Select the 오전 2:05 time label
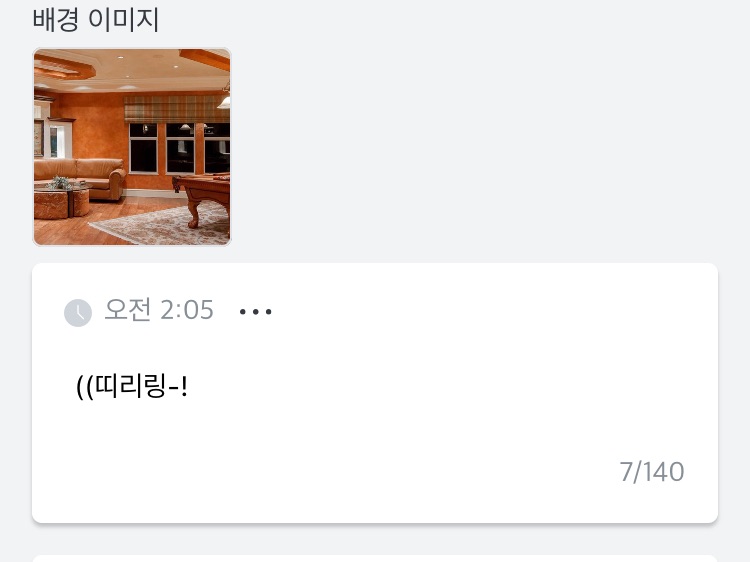Image resolution: width=750 pixels, height=562 pixels. click(159, 309)
